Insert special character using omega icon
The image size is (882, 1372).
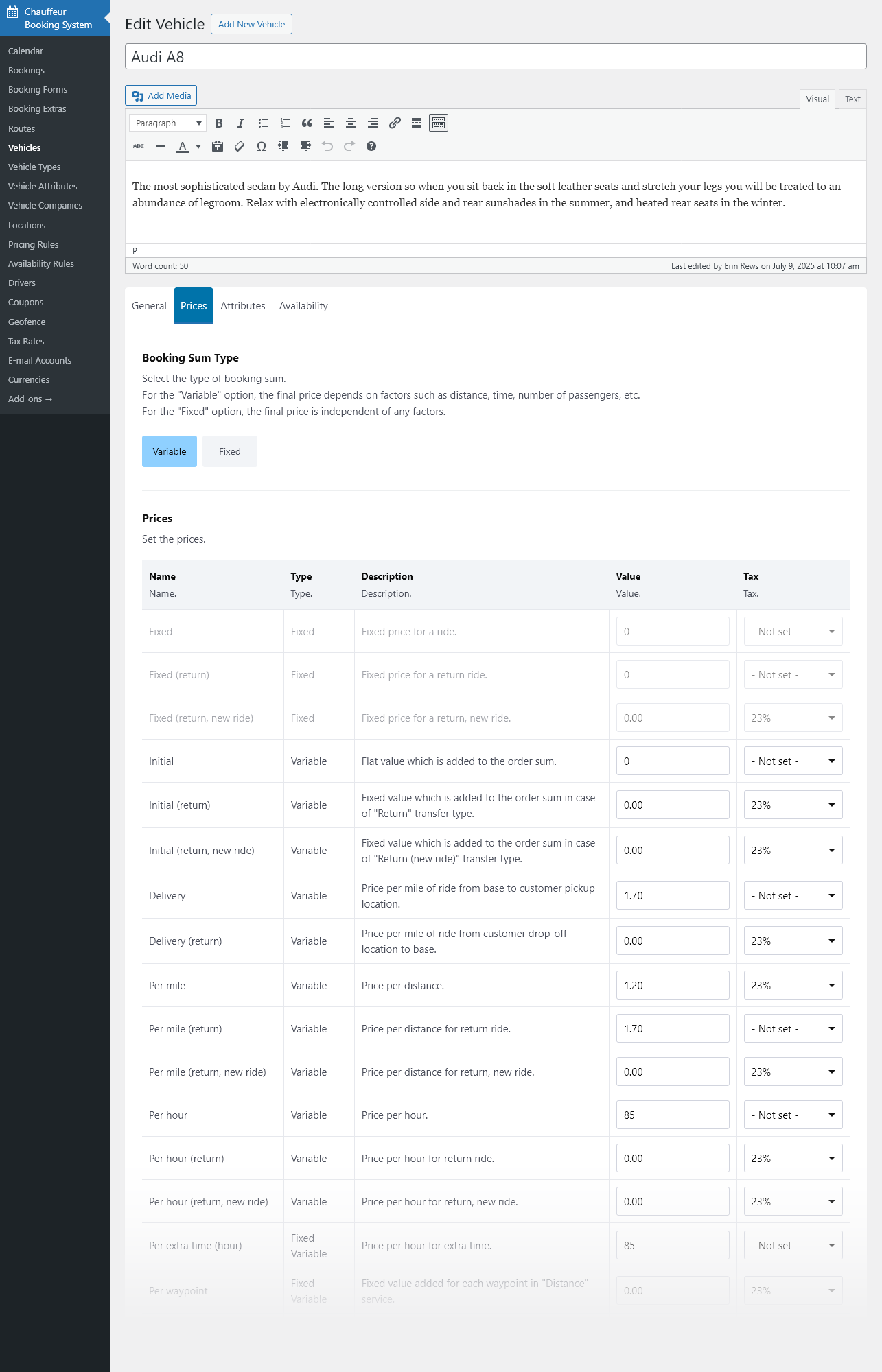point(262,146)
